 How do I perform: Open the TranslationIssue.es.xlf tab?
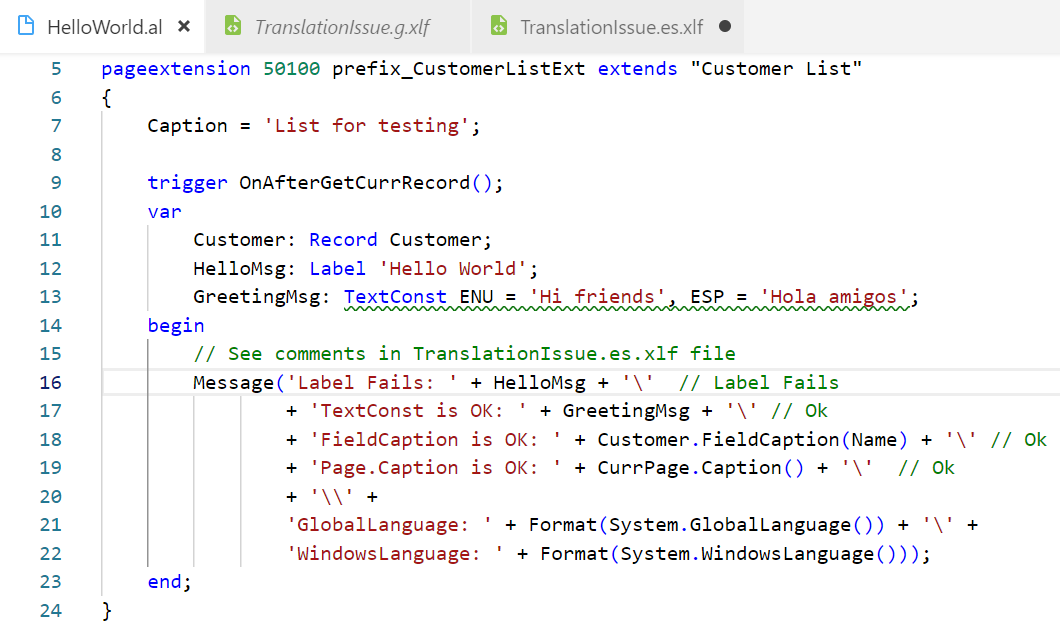[x=607, y=27]
